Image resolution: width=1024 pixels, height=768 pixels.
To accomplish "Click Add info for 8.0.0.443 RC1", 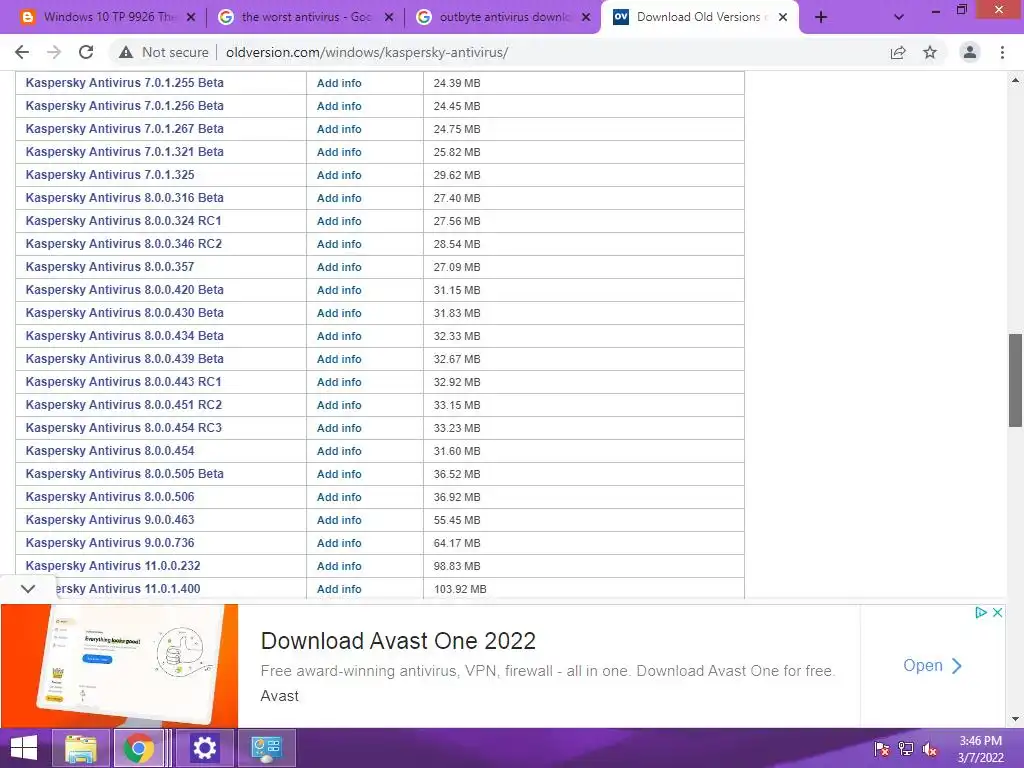I will pyautogui.click(x=339, y=382).
